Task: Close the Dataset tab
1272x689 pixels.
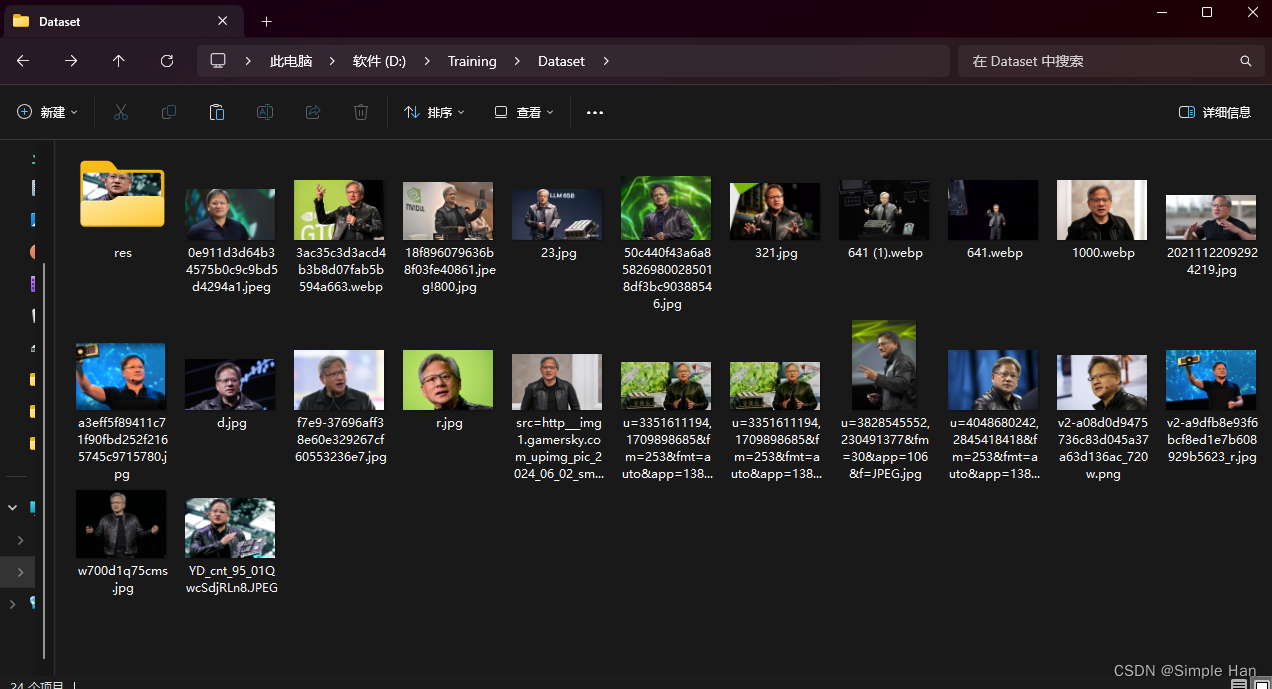Action: click(x=223, y=21)
